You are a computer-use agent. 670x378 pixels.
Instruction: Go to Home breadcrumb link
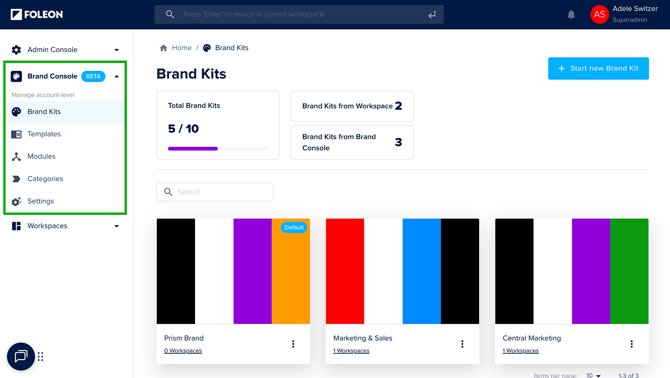(x=182, y=48)
